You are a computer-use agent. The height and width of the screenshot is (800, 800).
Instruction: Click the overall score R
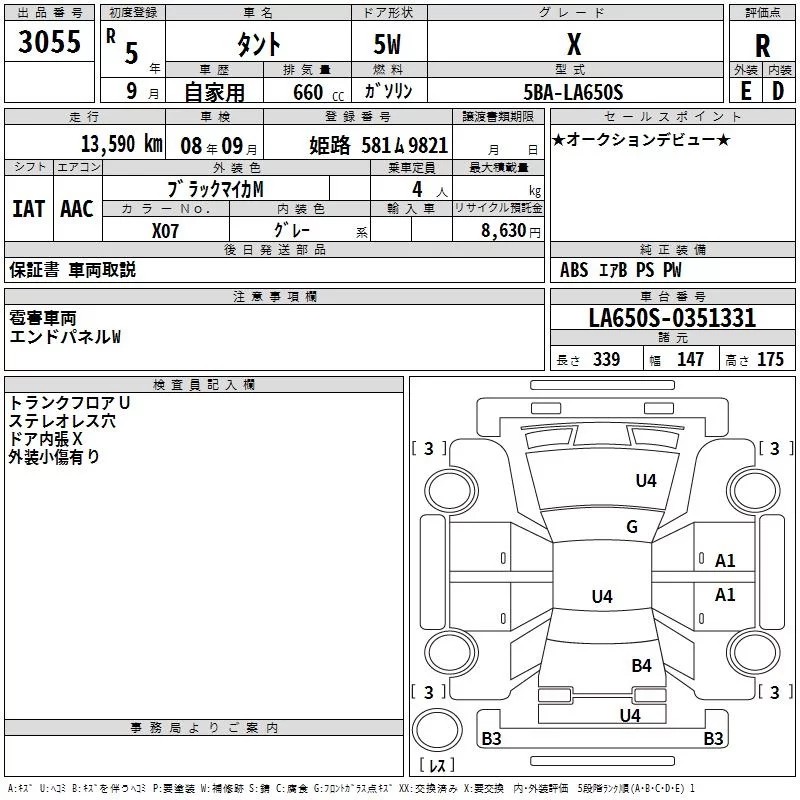762,46
